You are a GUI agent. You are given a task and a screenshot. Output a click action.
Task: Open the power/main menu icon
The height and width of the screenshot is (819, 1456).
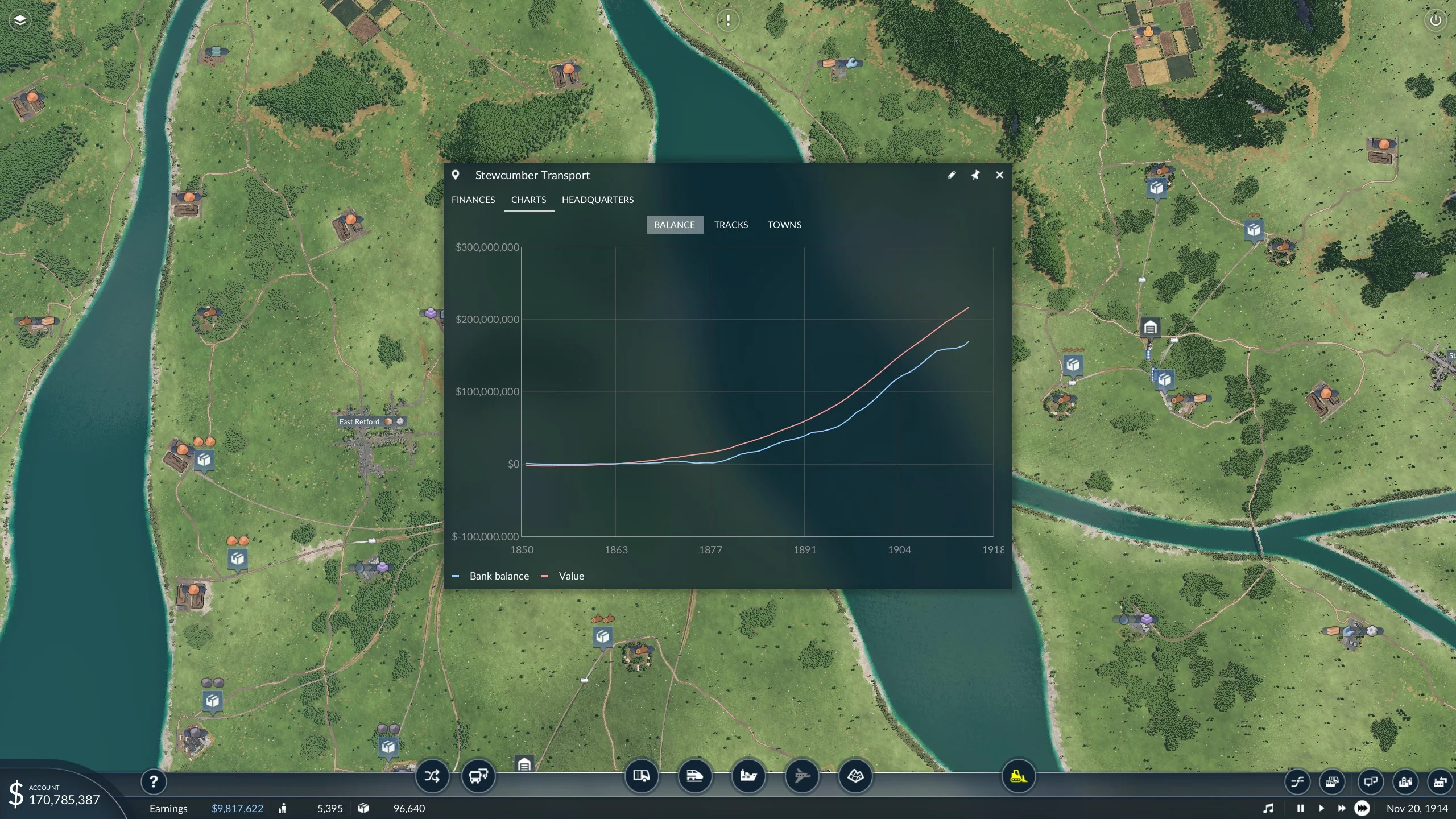[x=1436, y=20]
